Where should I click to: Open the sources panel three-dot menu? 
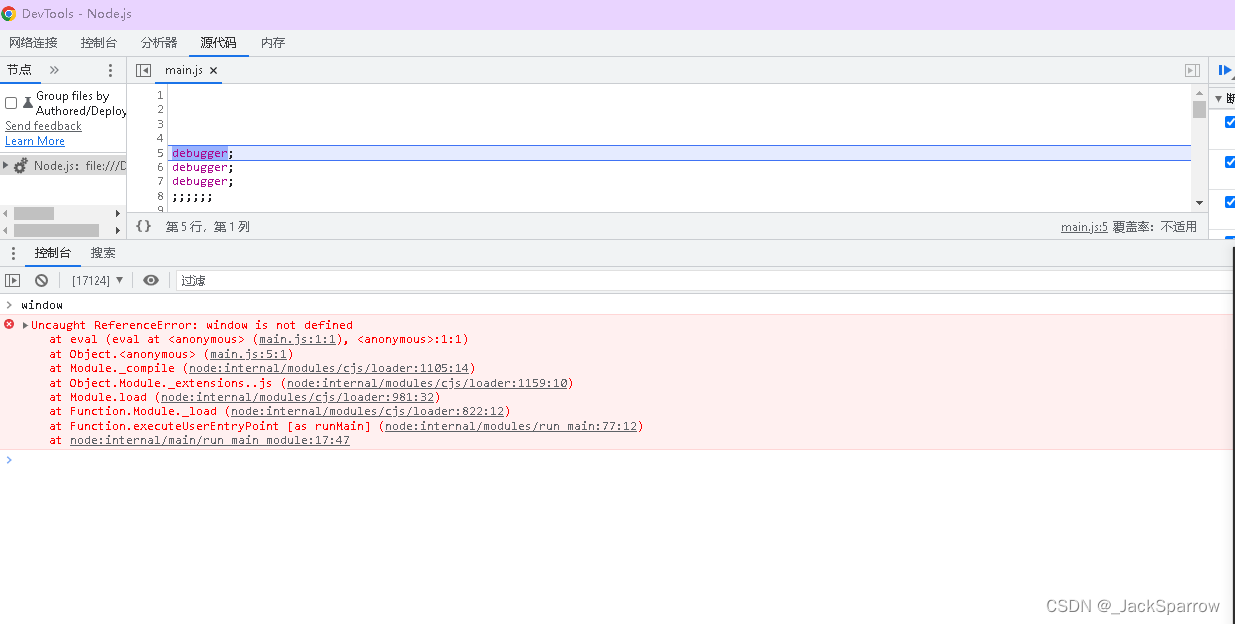(x=110, y=70)
